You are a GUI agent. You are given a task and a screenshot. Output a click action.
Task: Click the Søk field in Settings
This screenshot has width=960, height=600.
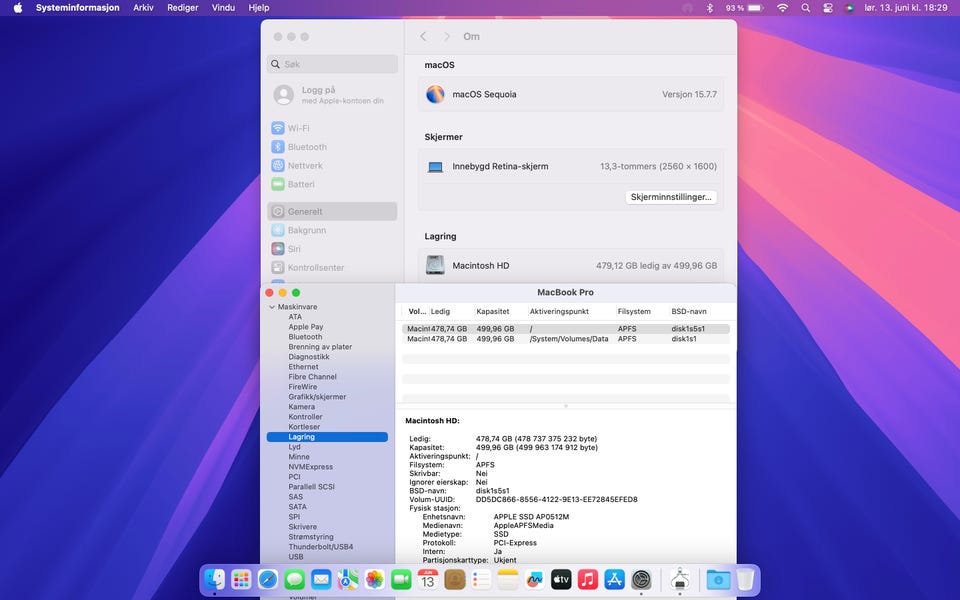[332, 64]
